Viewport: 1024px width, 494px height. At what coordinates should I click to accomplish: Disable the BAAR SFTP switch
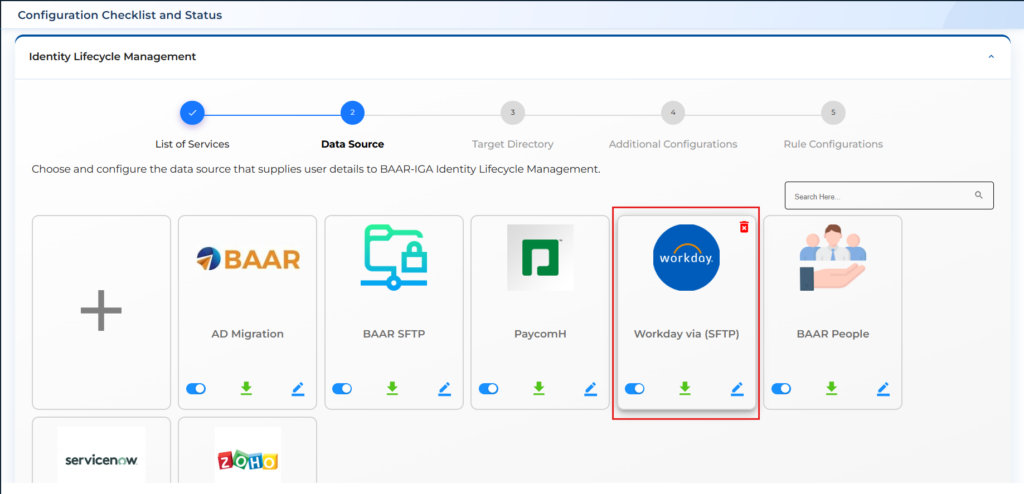tap(342, 389)
